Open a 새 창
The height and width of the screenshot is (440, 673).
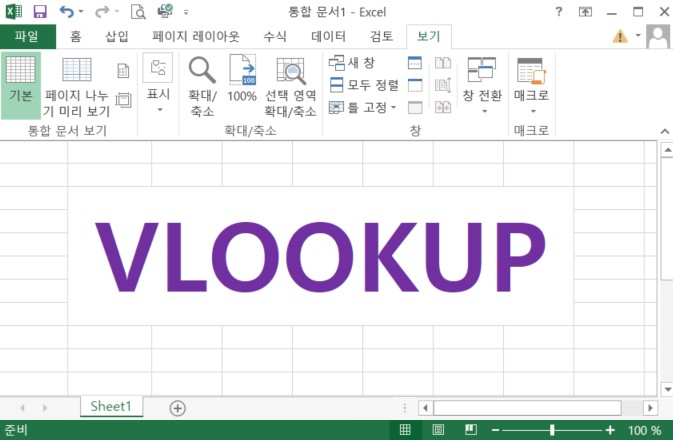352,63
